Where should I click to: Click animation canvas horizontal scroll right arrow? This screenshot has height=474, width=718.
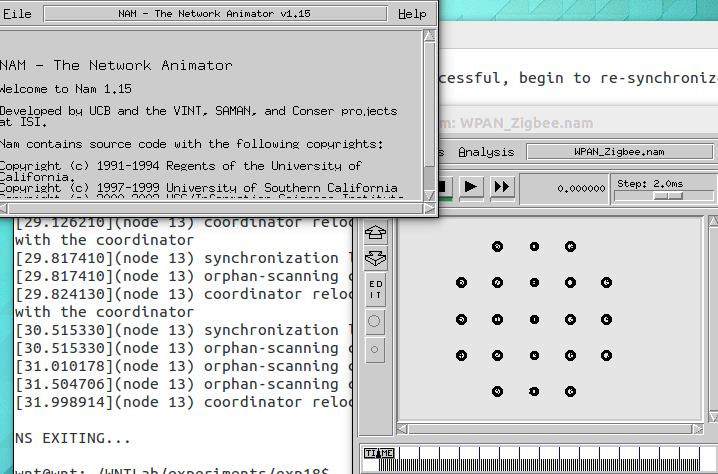(698, 429)
